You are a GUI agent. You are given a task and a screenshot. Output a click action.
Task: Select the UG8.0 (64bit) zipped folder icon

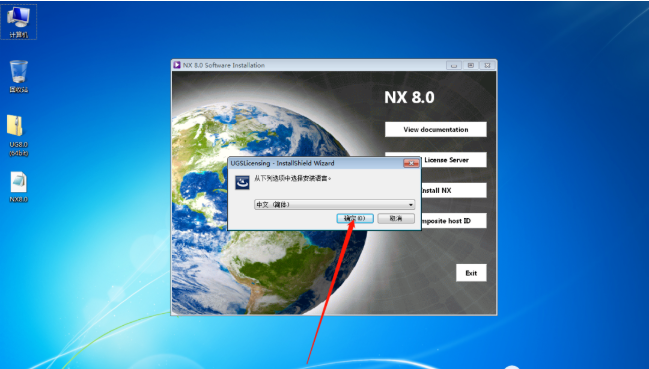coord(19,136)
